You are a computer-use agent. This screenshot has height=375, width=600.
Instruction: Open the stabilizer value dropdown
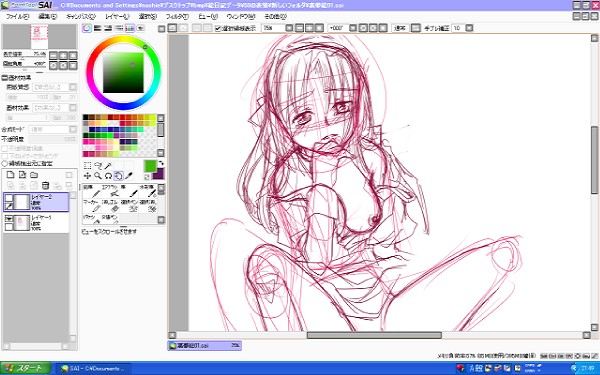point(469,28)
